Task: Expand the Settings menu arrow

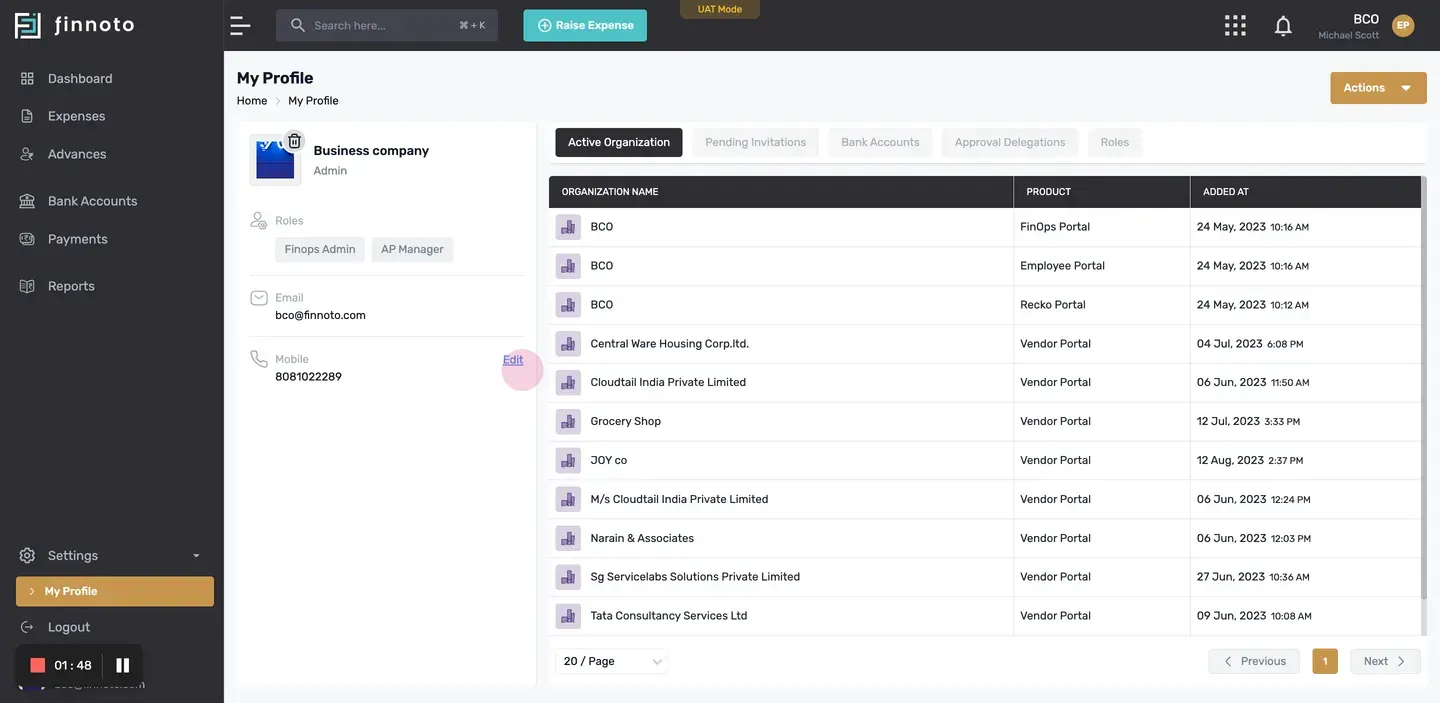Action: pos(196,556)
